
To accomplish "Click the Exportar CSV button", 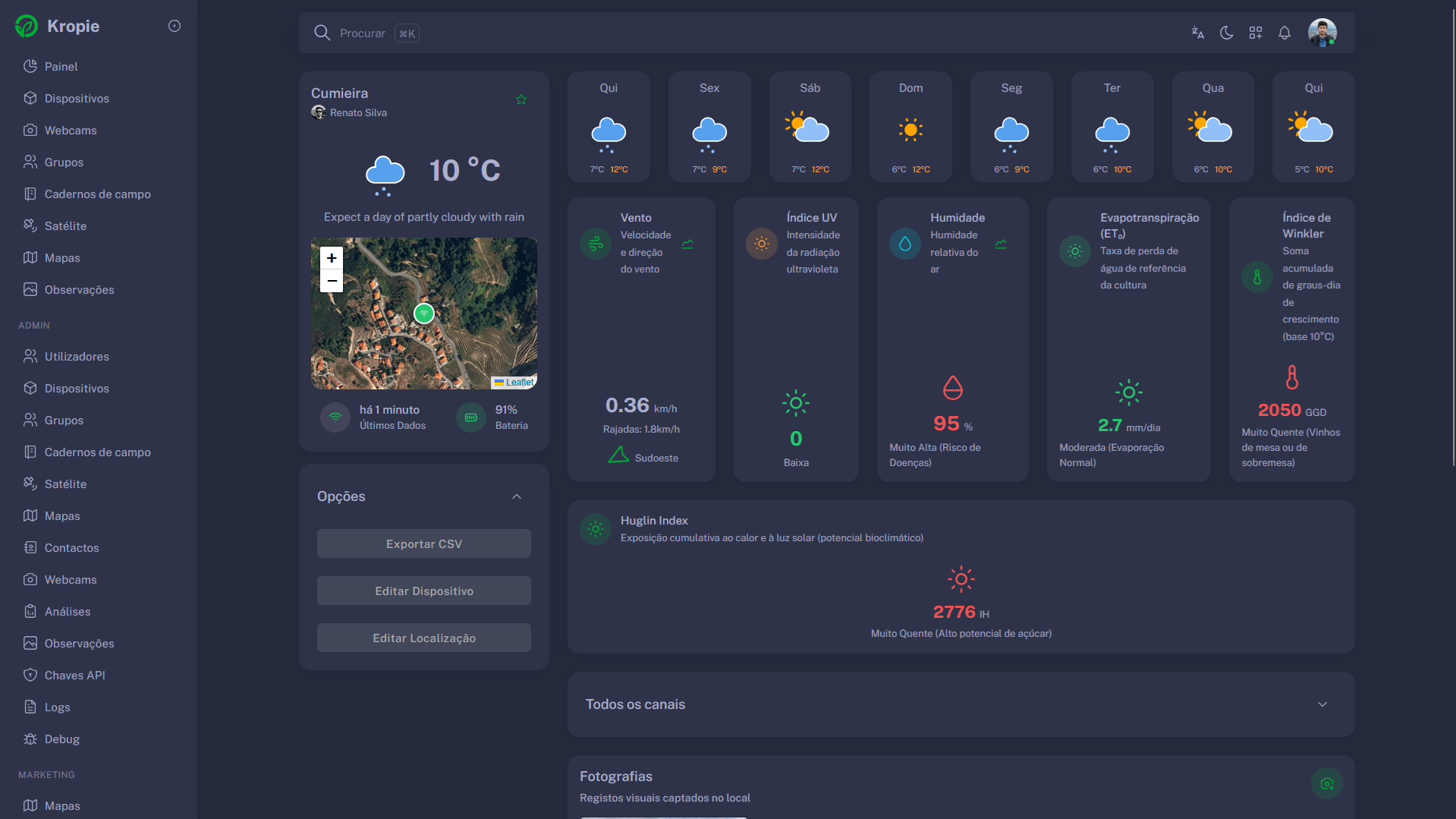I will (x=424, y=543).
